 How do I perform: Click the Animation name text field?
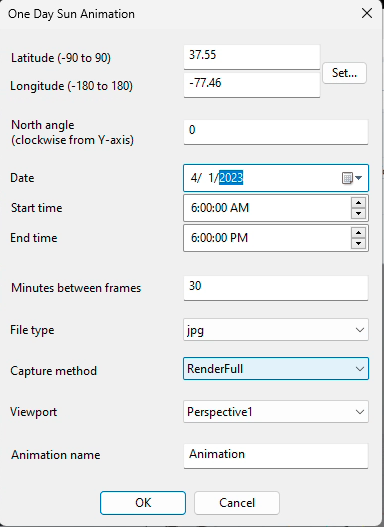click(x=276, y=456)
